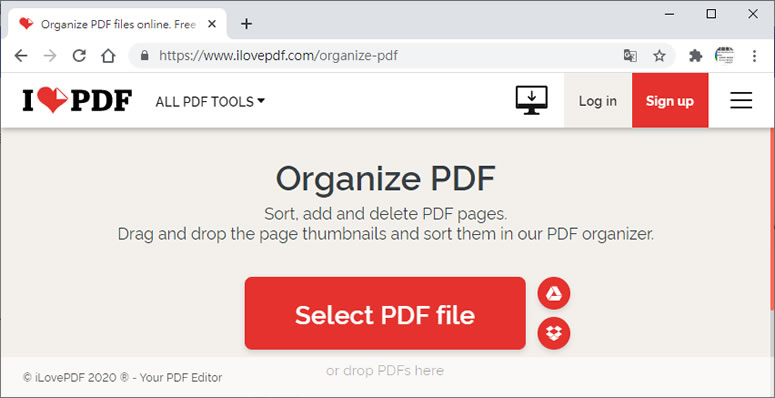Click the padlock site info icon

point(144,55)
